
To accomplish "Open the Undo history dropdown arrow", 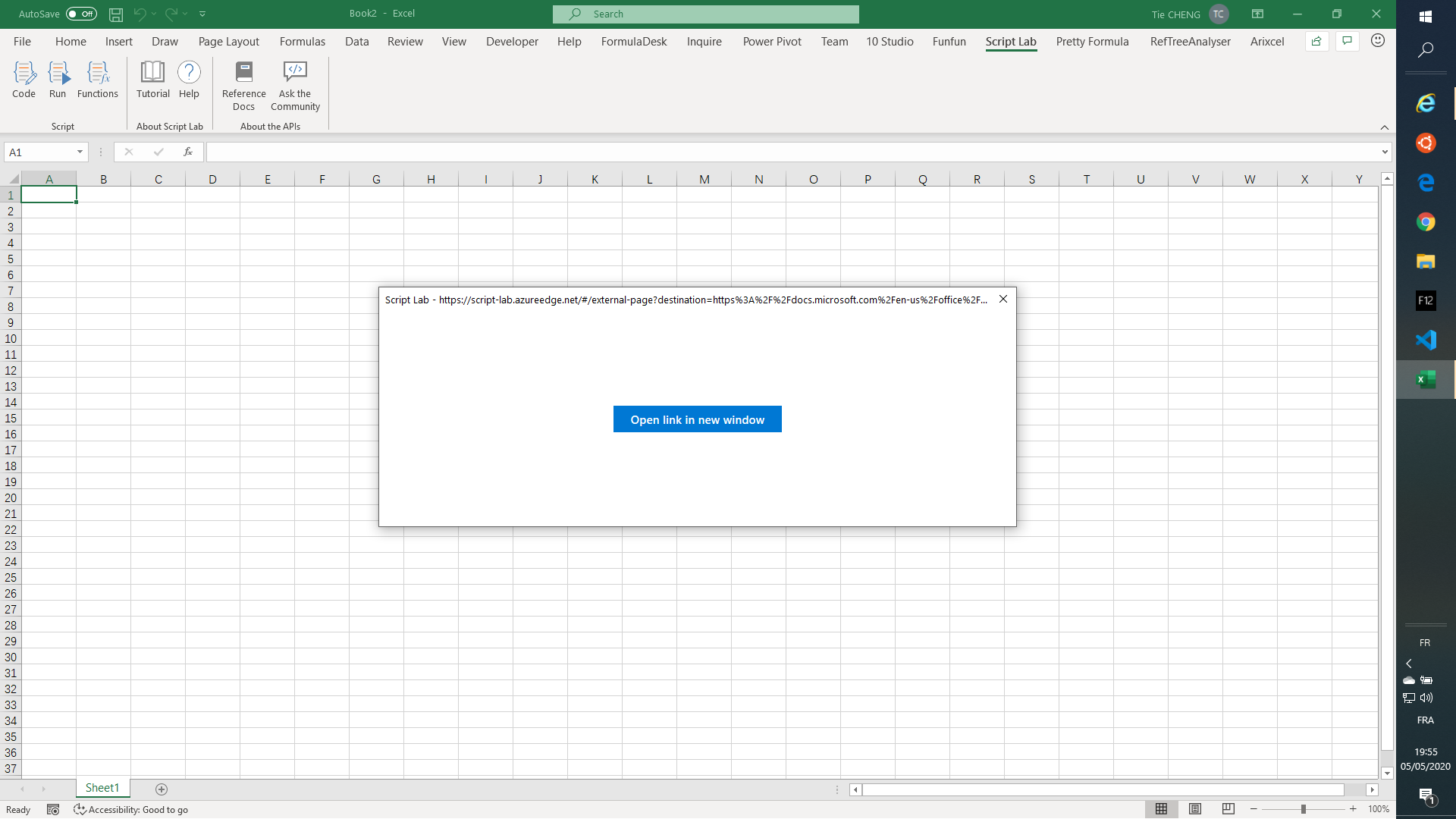I will coord(154,14).
